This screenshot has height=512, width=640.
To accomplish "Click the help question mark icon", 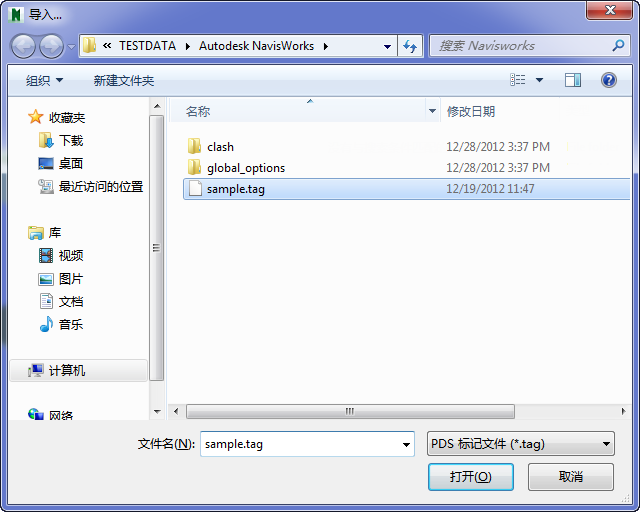I will click(608, 80).
